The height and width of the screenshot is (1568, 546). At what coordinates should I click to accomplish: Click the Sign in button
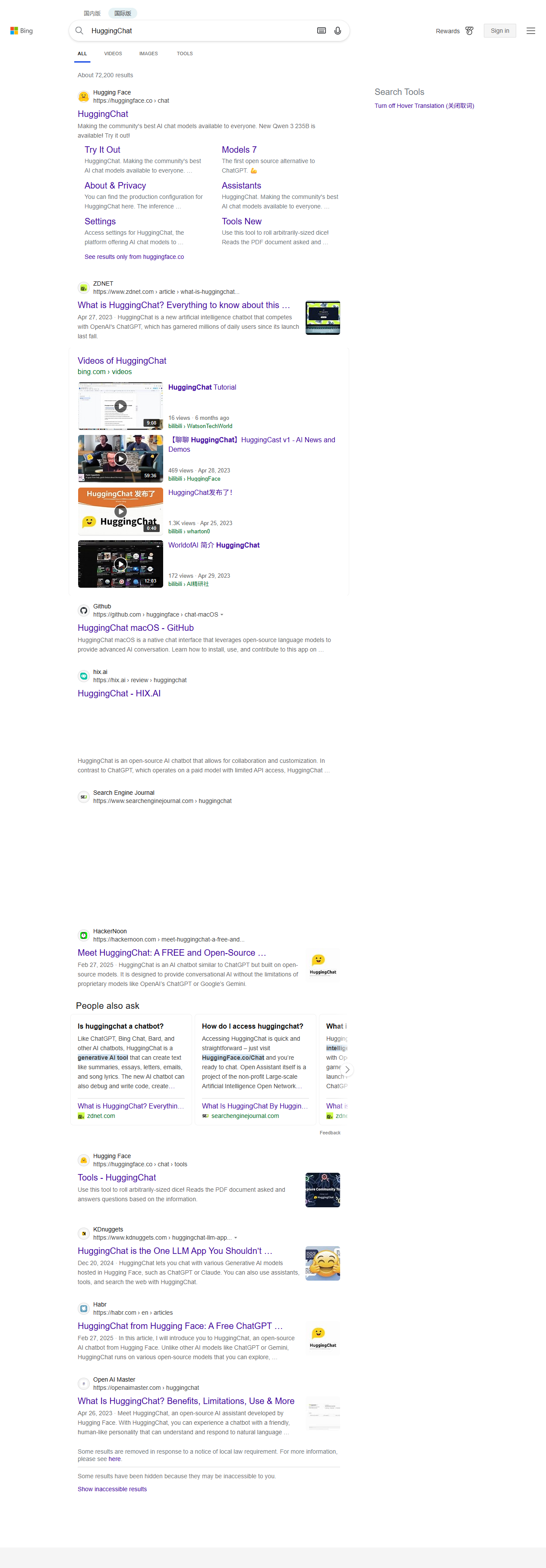point(499,31)
